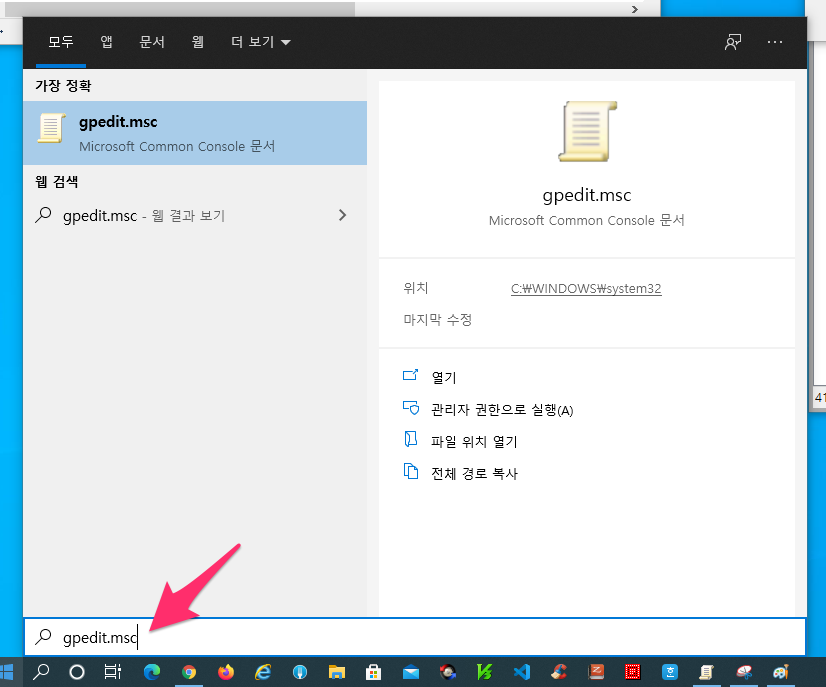
Task: Click the 열기 open icon
Action: tap(410, 375)
